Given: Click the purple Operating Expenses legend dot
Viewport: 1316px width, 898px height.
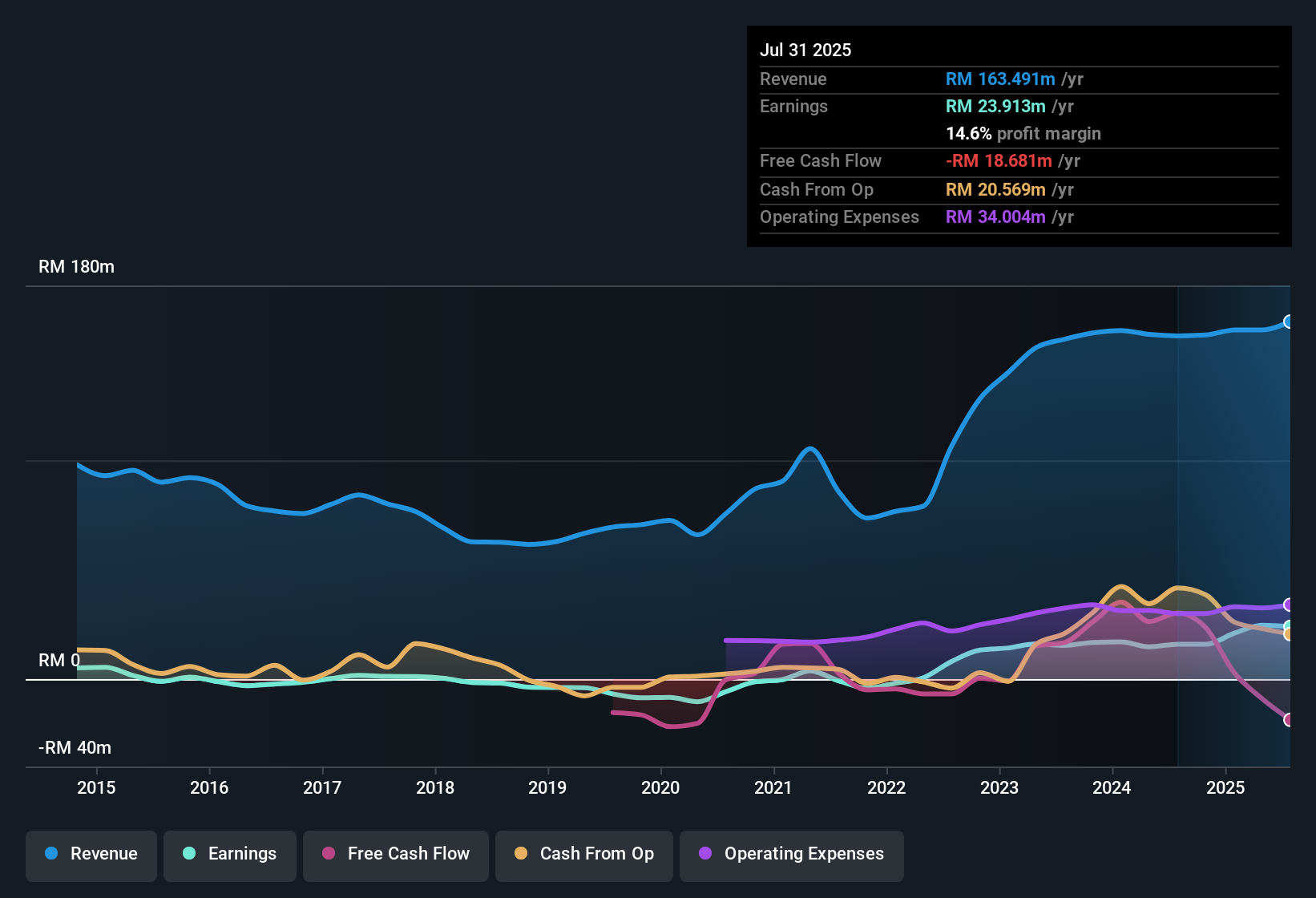Looking at the screenshot, I should coord(705,853).
